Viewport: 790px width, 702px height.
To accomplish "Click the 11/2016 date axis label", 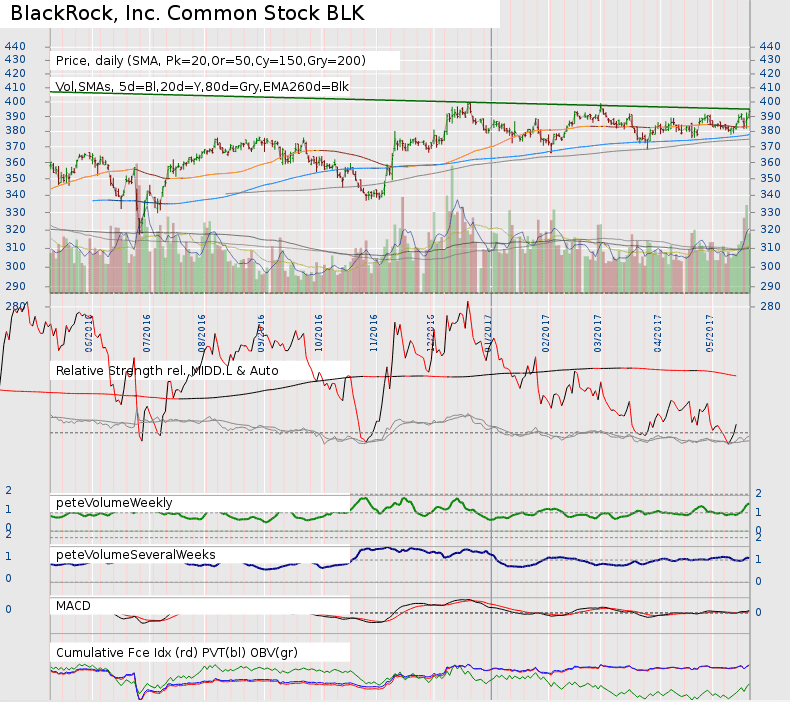I will [x=373, y=334].
